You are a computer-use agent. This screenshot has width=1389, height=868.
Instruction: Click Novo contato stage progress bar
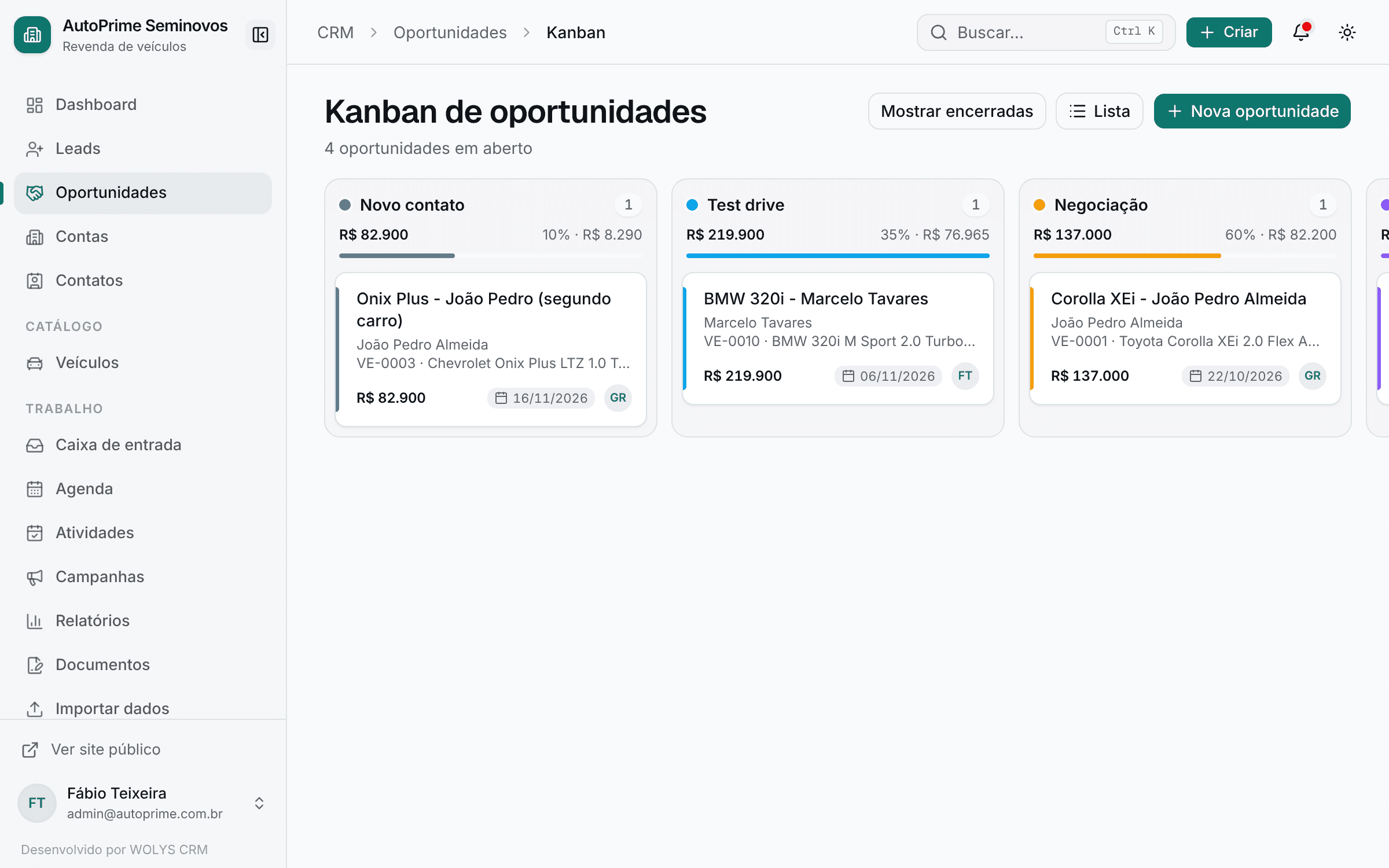(x=491, y=256)
